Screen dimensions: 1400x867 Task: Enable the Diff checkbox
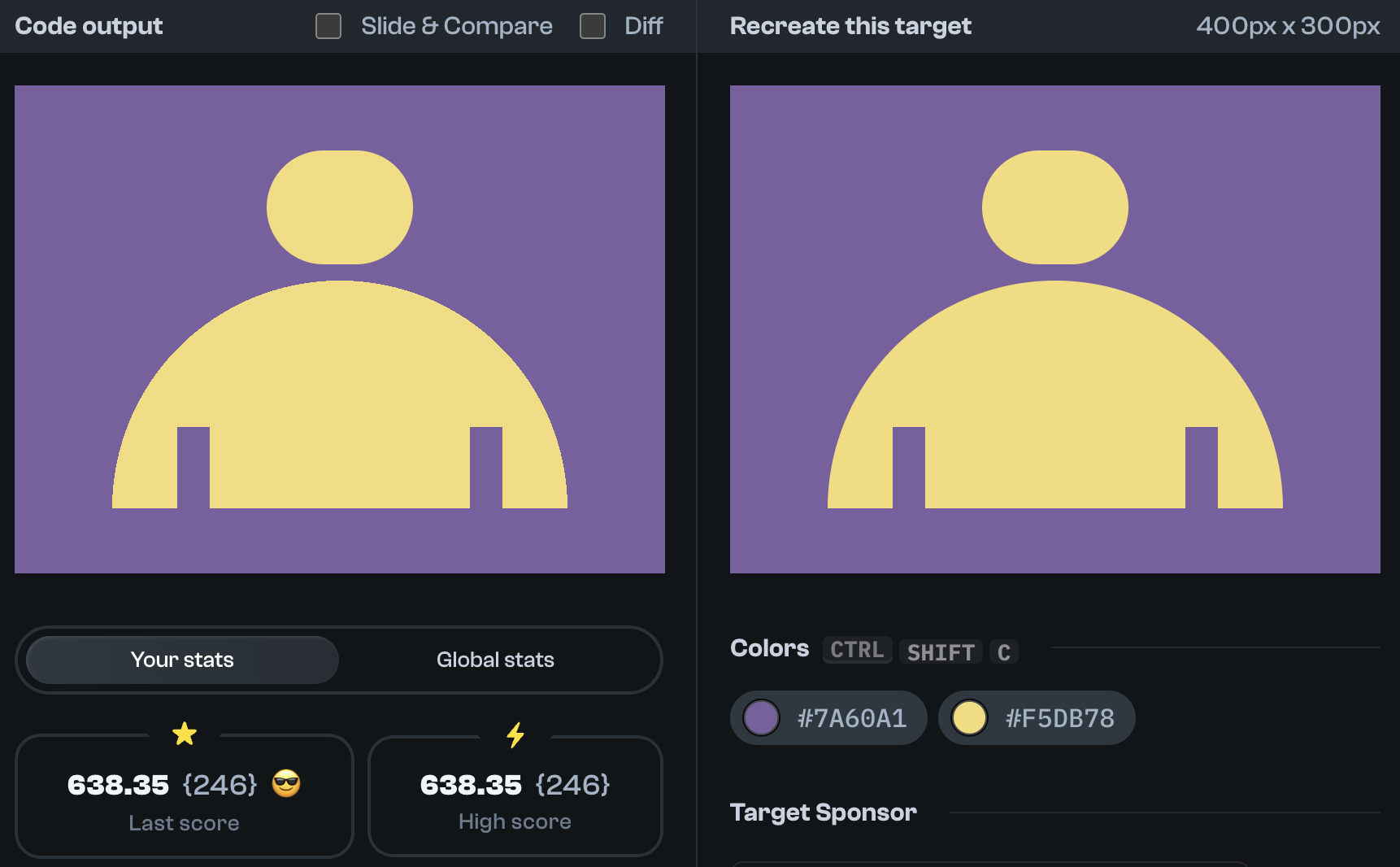(591, 26)
